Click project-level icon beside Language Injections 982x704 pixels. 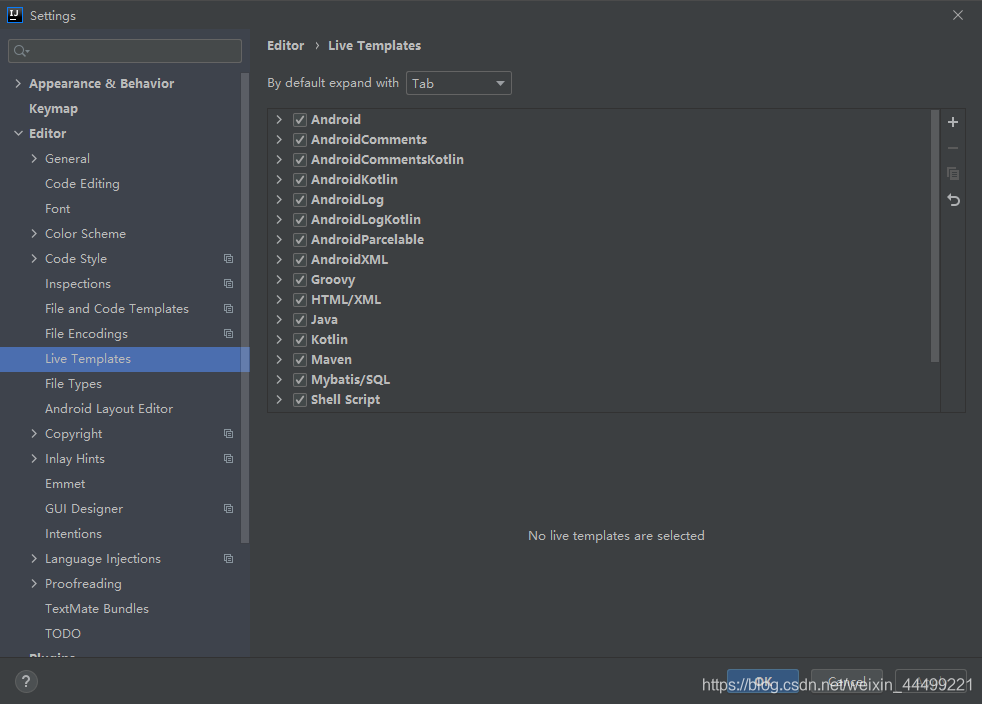(x=229, y=559)
